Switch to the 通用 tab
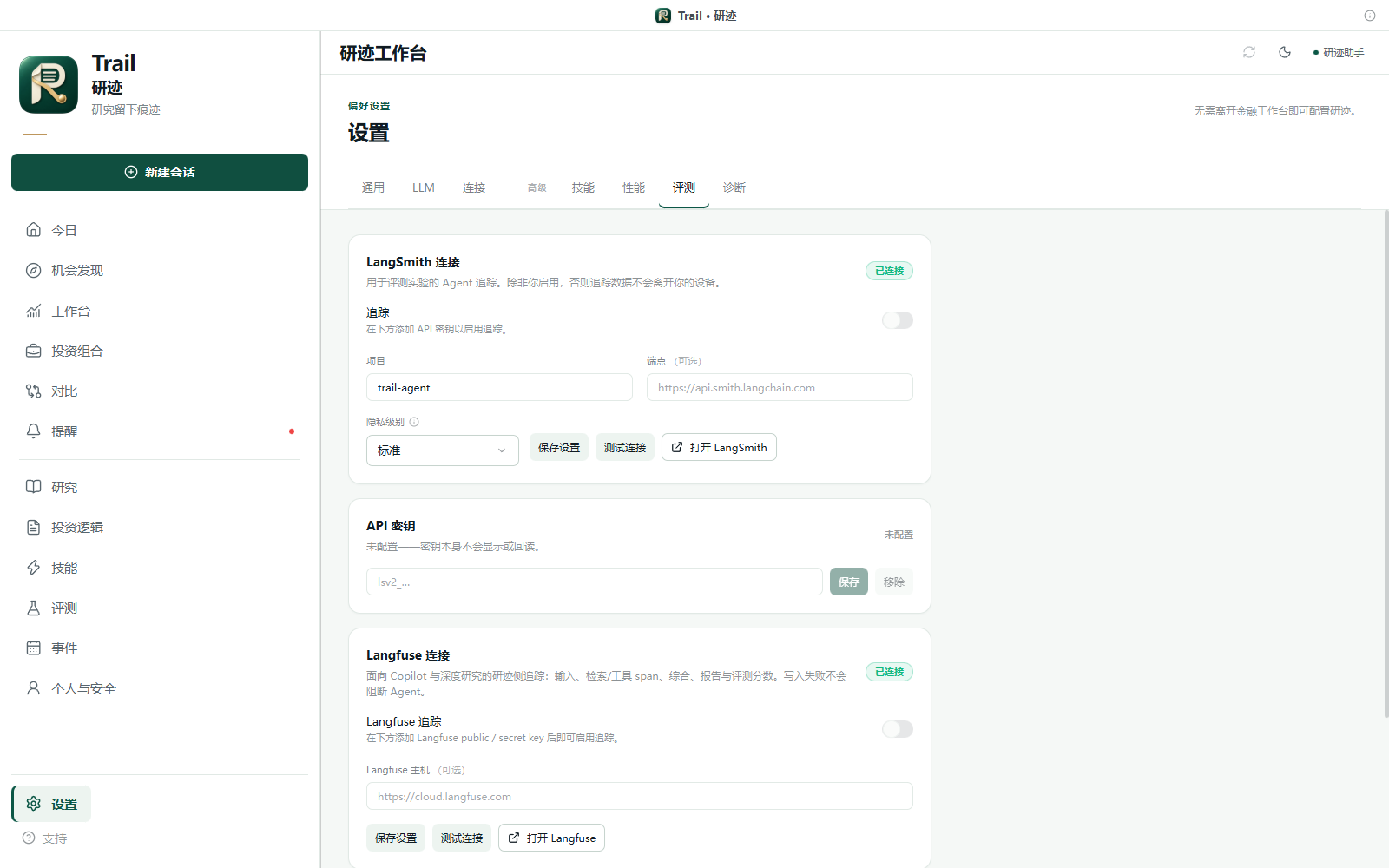Image resolution: width=1389 pixels, height=868 pixels. 373,187
